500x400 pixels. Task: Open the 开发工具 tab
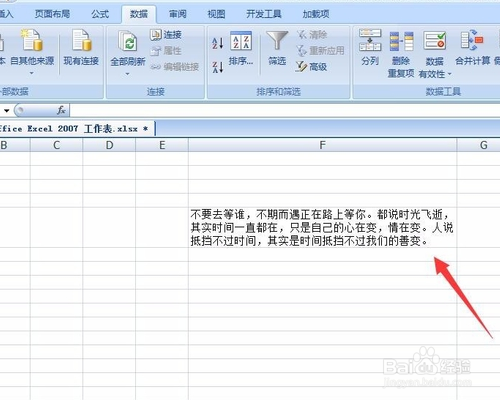tap(264, 14)
